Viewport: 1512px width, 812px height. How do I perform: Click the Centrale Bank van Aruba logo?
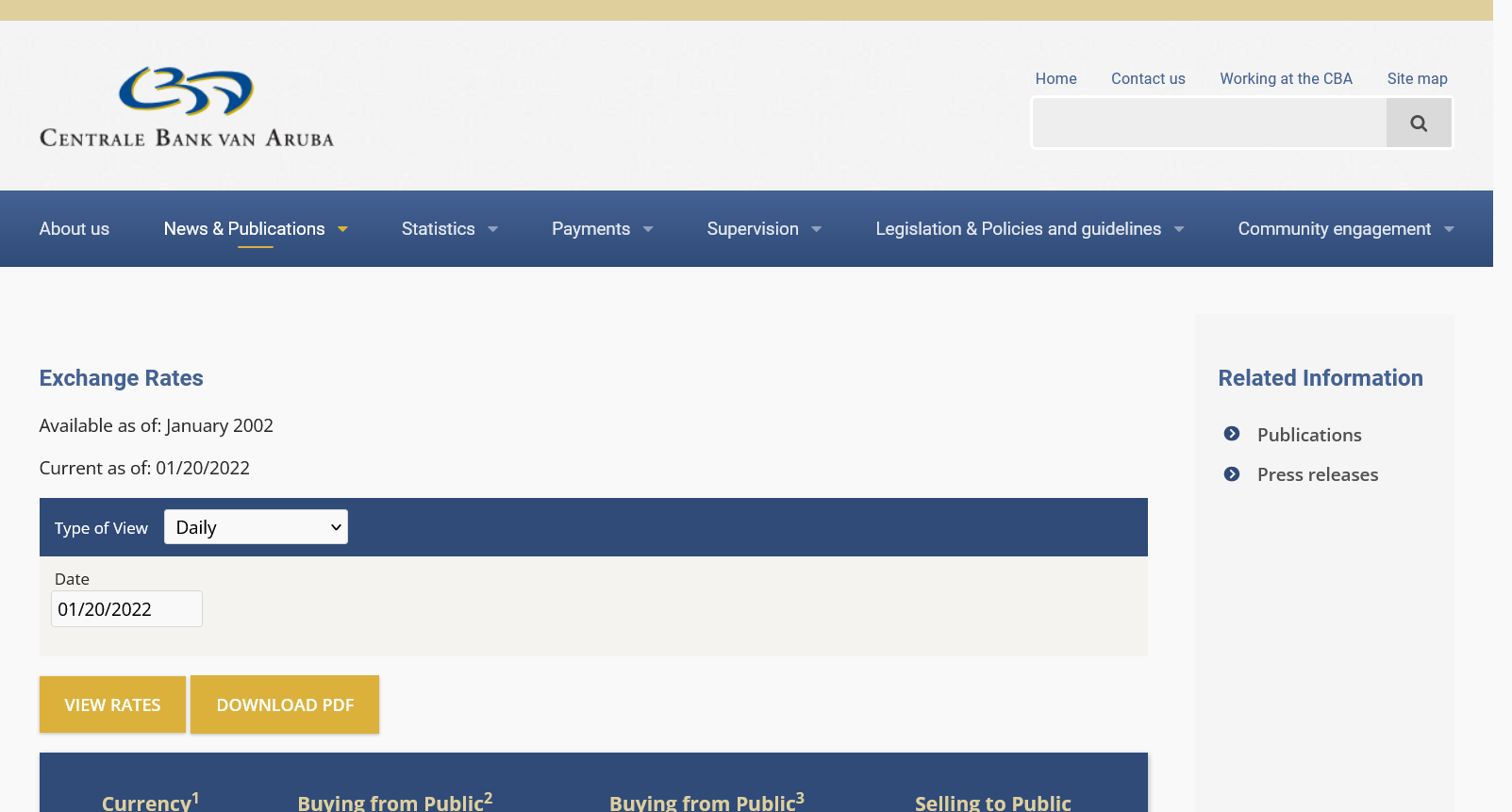(187, 107)
